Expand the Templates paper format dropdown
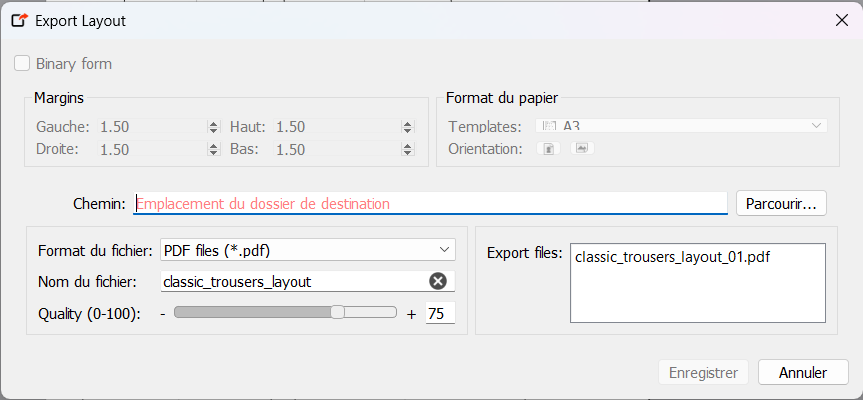The image size is (863, 400). pyautogui.click(x=817, y=127)
